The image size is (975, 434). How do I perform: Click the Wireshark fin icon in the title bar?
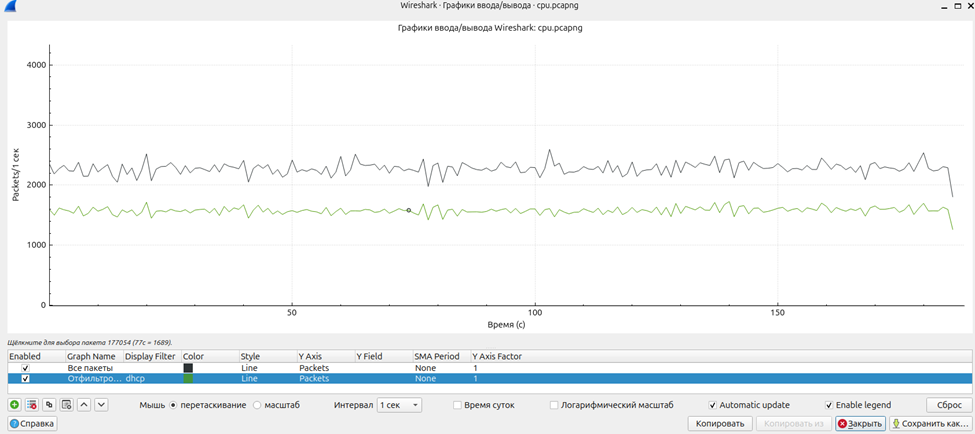[11, 6]
